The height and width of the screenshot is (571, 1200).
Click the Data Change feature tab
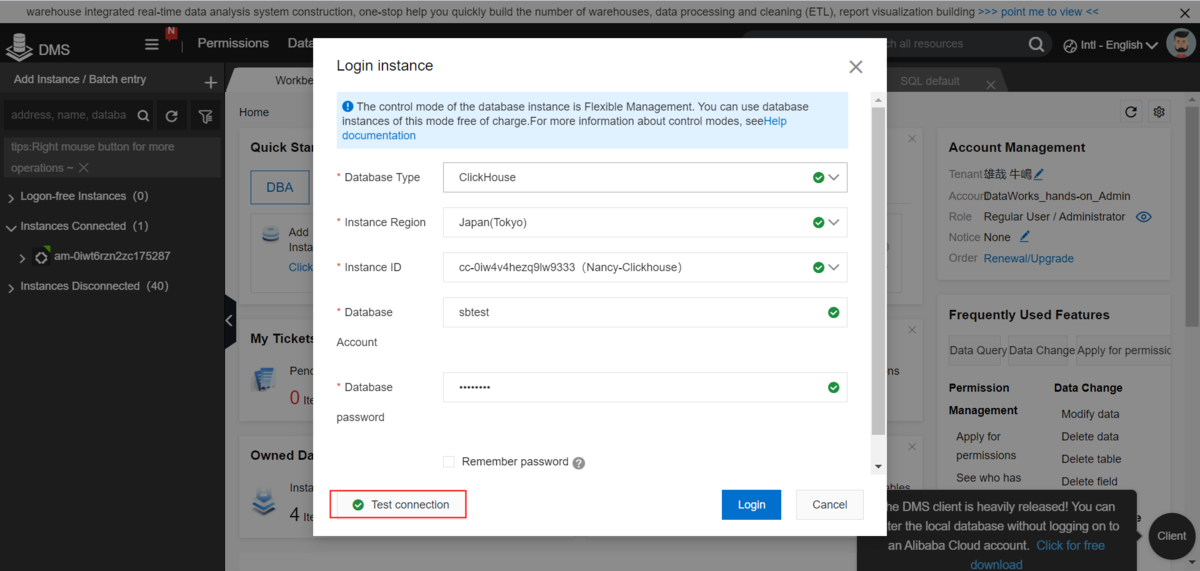[x=1041, y=350]
